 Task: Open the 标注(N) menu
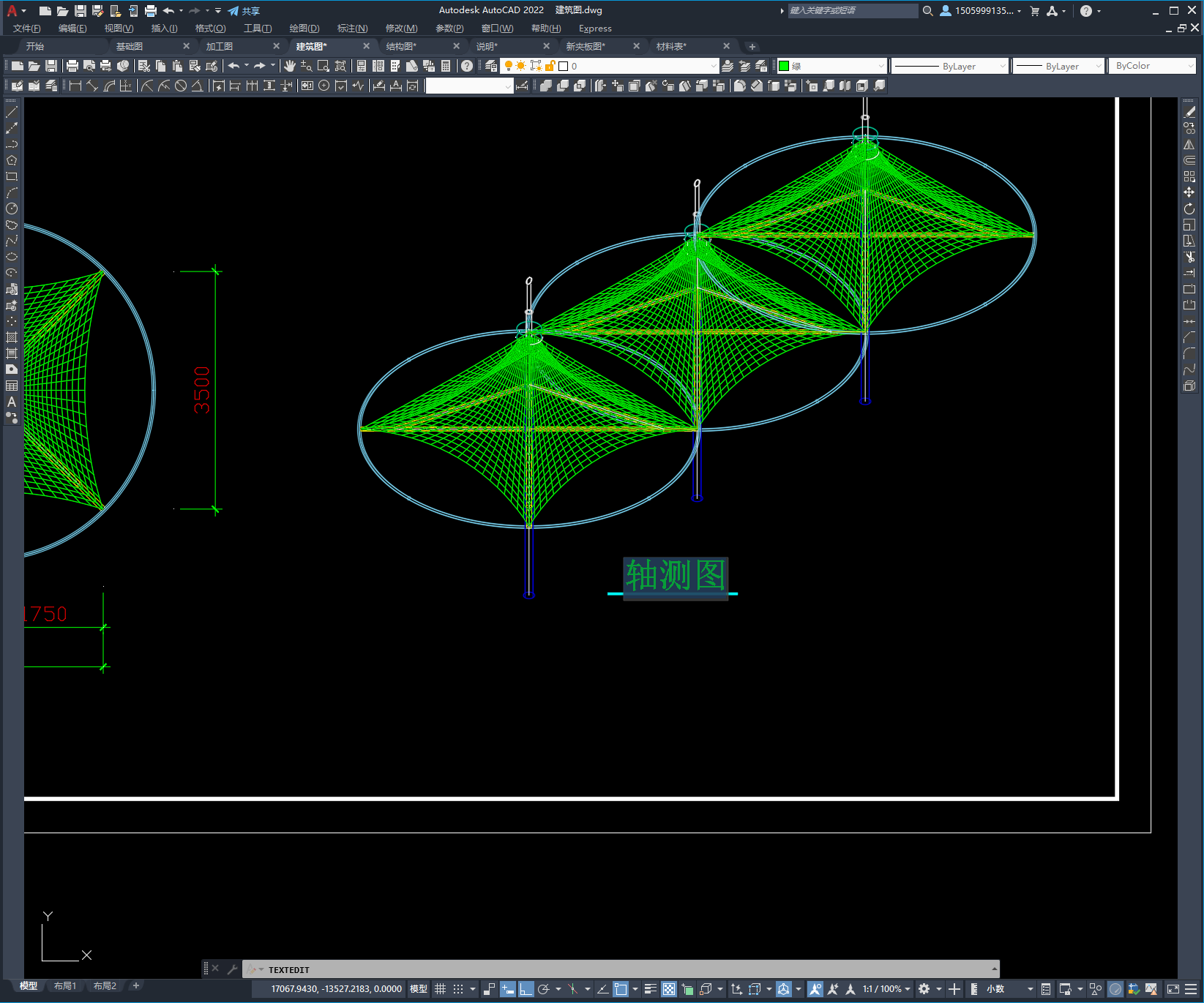[352, 29]
